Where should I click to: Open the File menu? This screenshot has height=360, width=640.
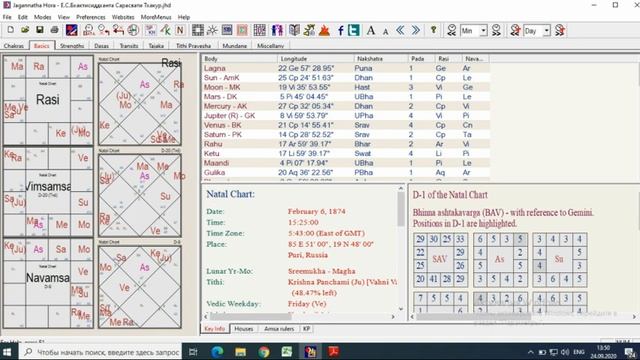tap(7, 17)
